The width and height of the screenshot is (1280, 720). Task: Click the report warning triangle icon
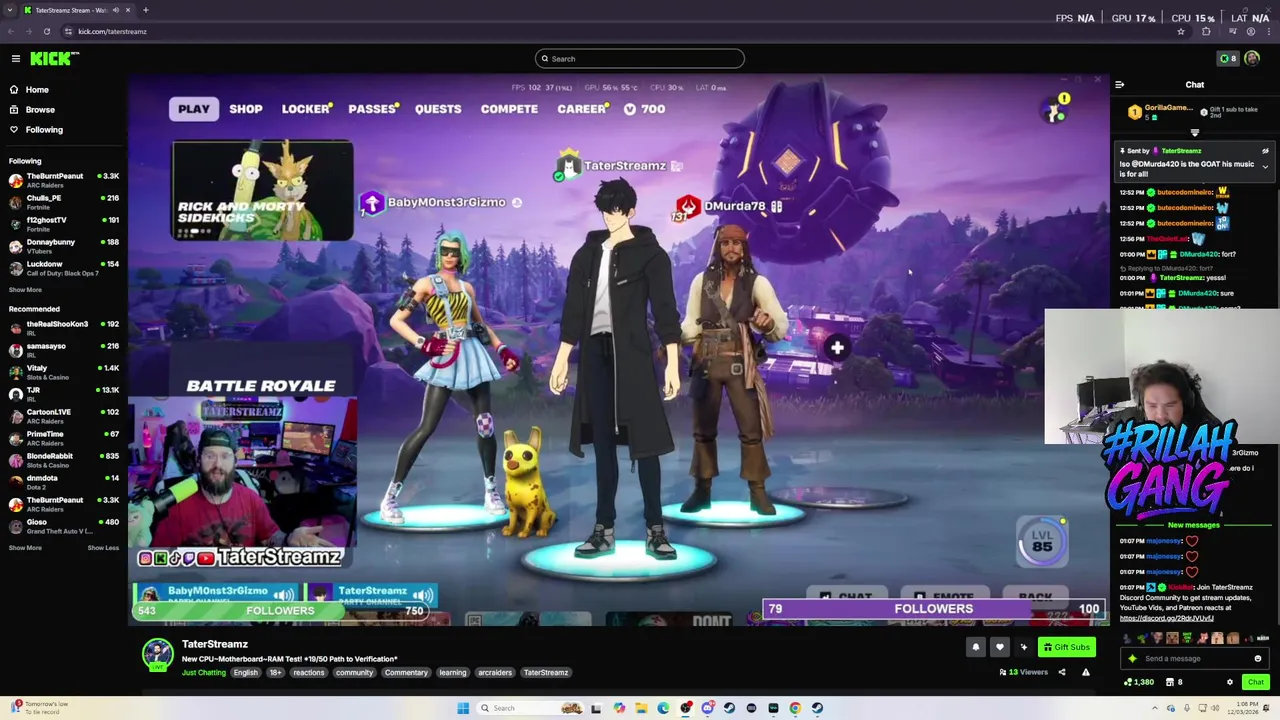pos(1085,673)
